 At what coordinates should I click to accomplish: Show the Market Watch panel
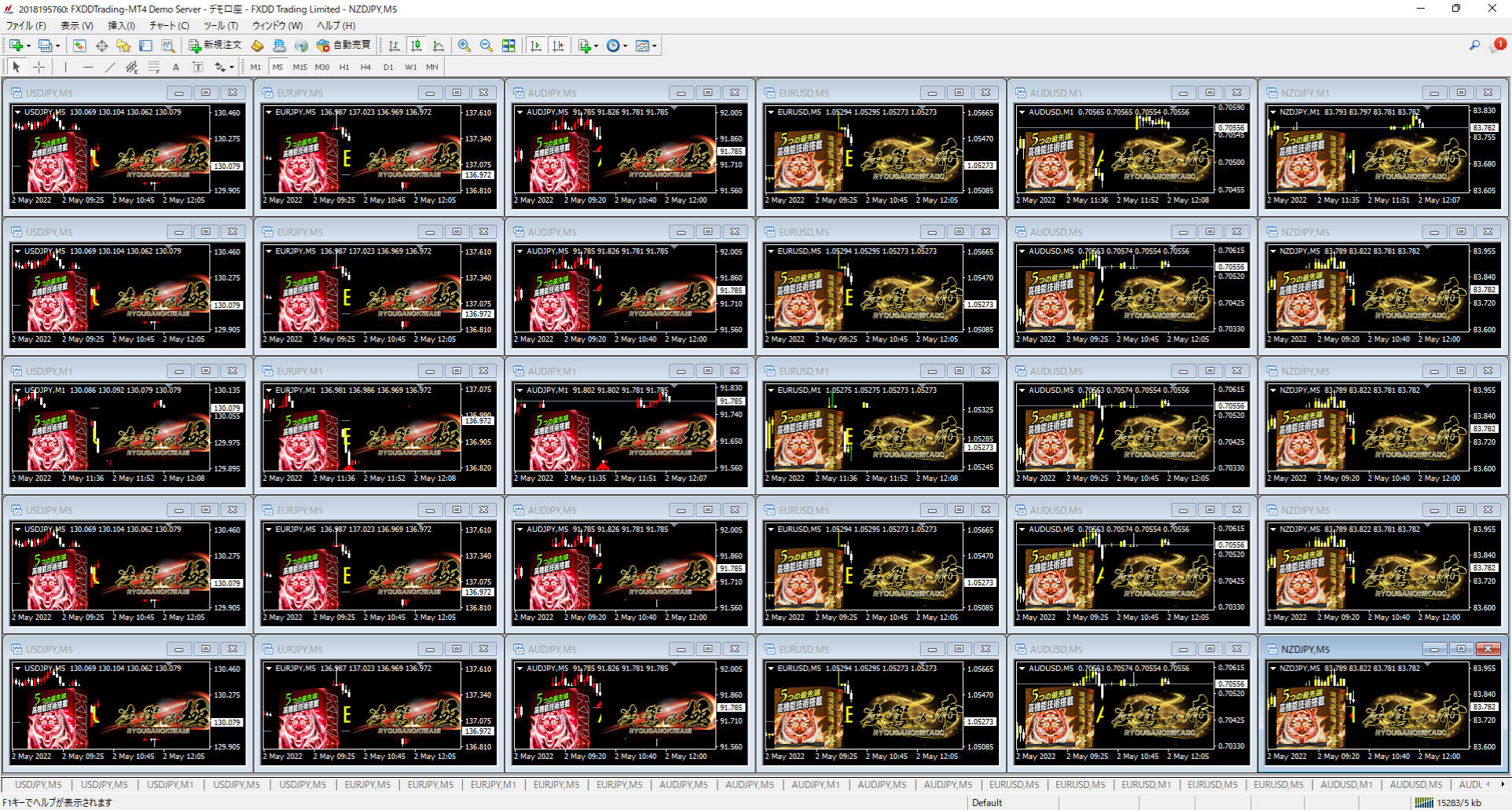click(79, 46)
